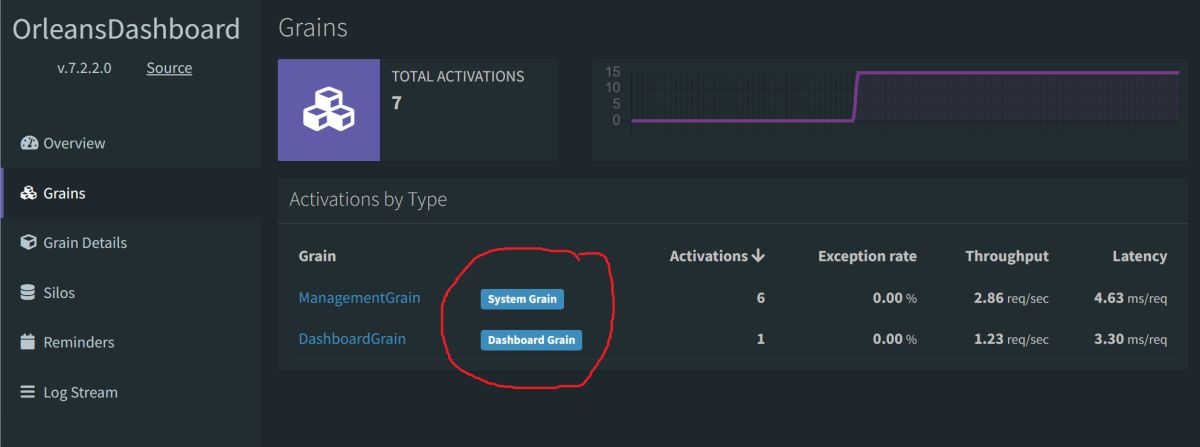Click the Grains page heading
Viewport: 1200px width, 447px height.
pos(313,28)
